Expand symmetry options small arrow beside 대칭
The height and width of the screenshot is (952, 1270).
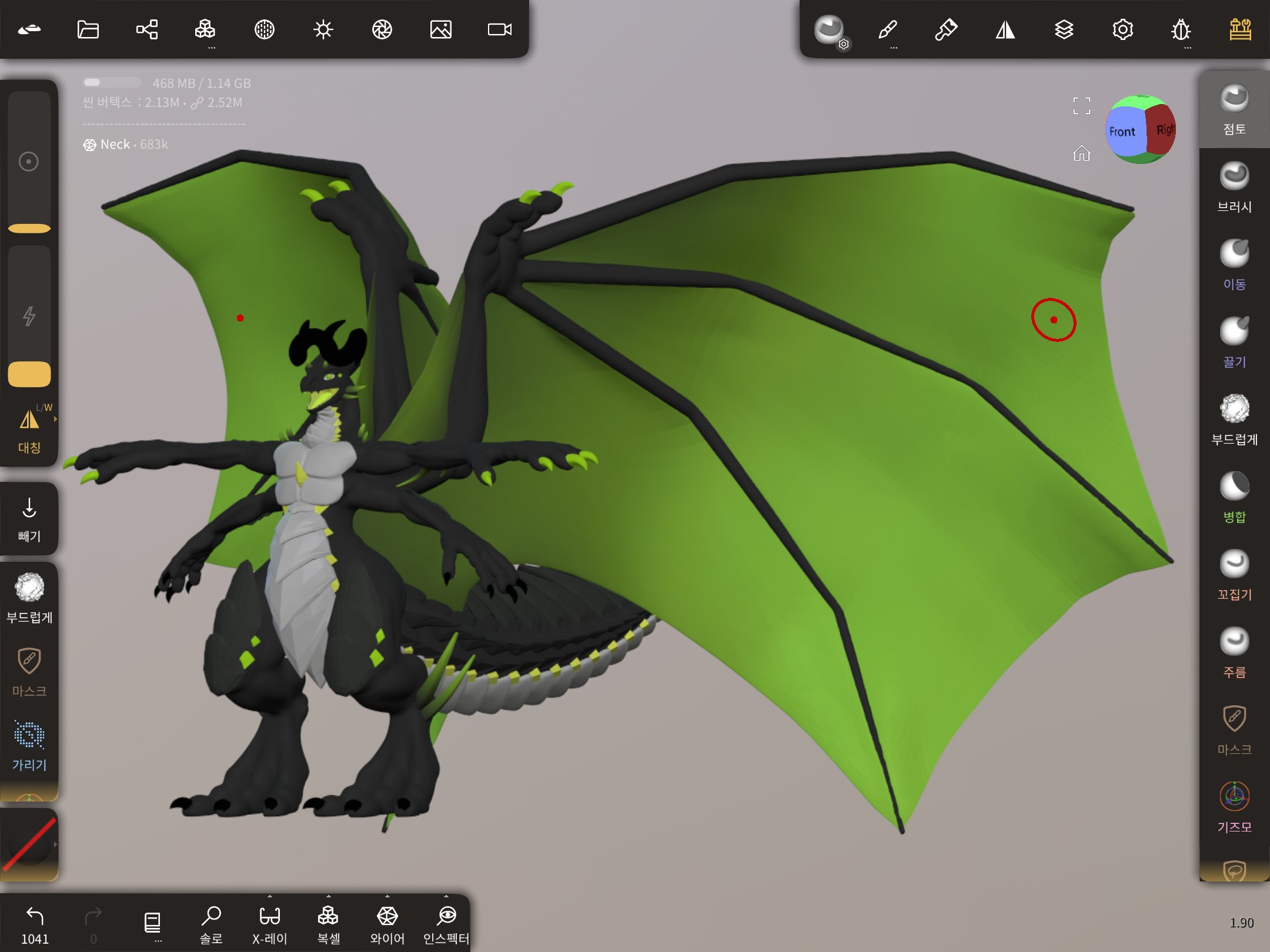(x=55, y=419)
